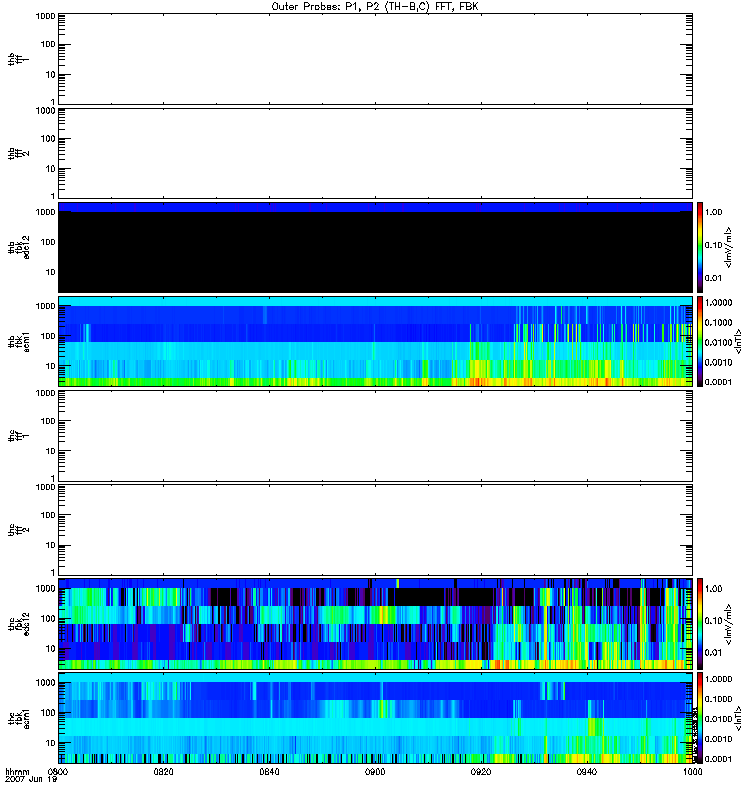Viewport: 750px width, 800px height.
Task: Select the 'thc fff 2' panel axis label
Action: coord(18,530)
